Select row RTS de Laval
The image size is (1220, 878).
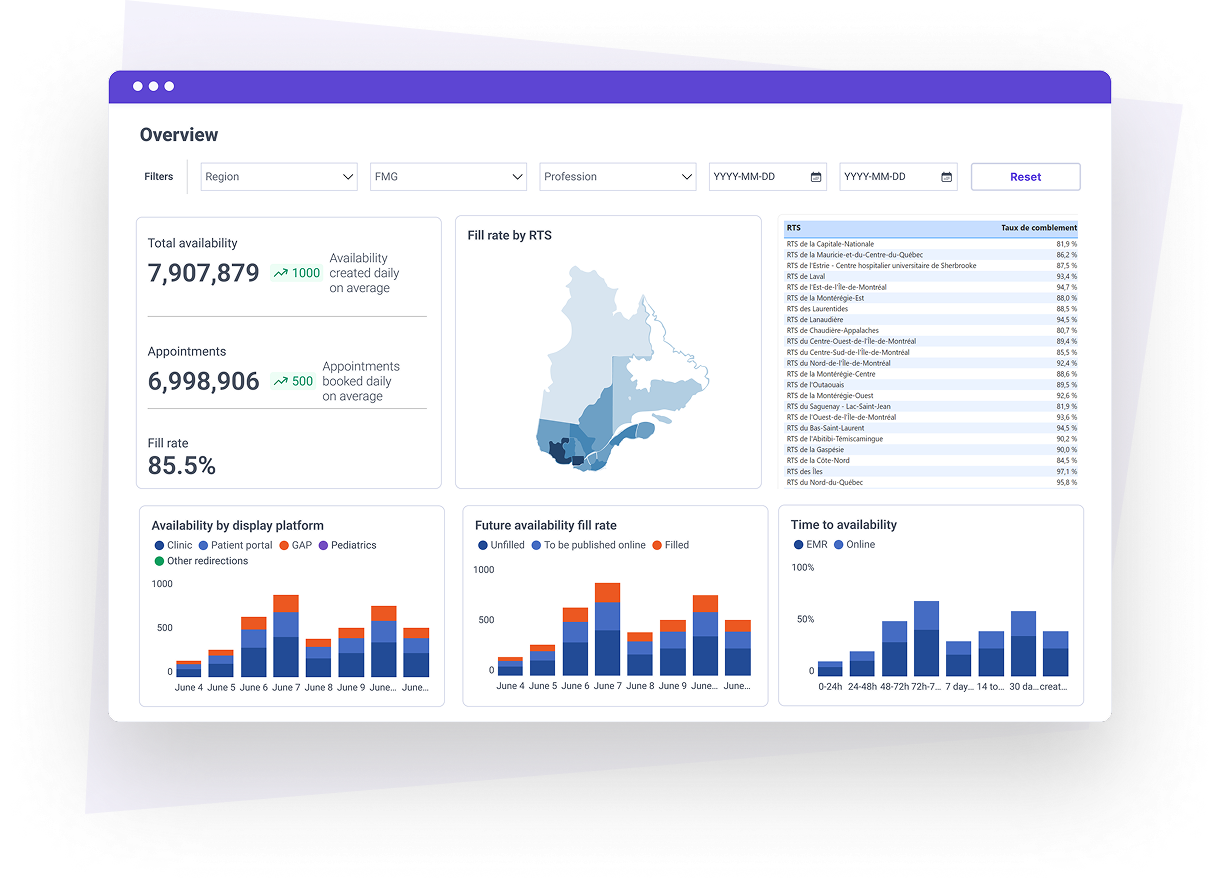point(931,277)
